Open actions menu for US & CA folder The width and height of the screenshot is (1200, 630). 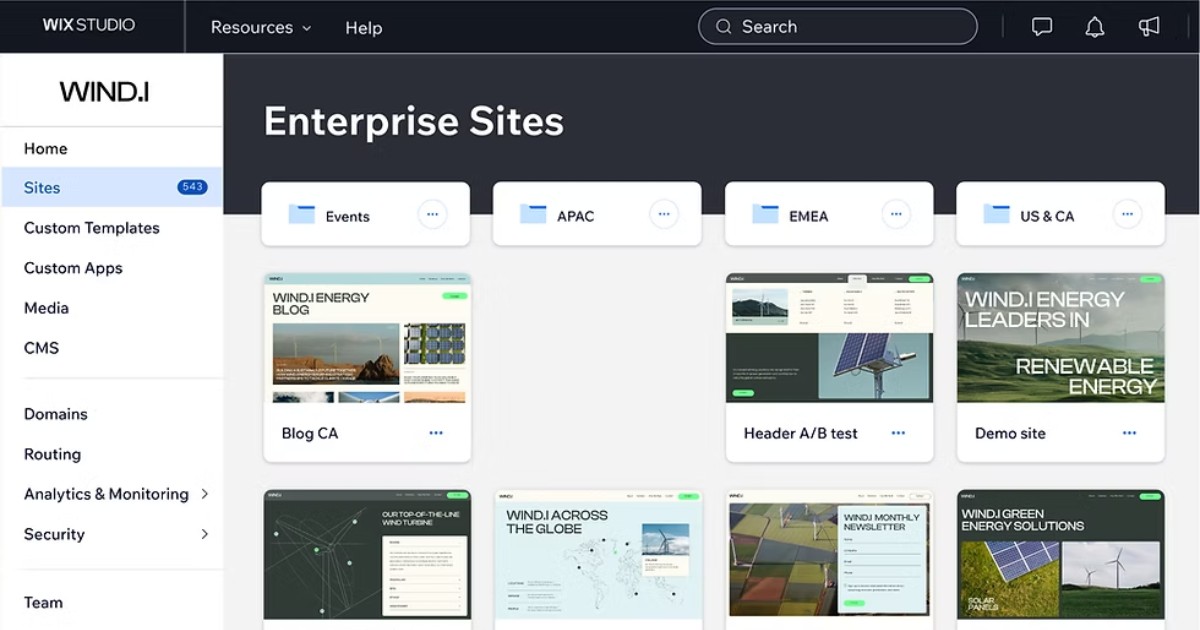(1127, 214)
